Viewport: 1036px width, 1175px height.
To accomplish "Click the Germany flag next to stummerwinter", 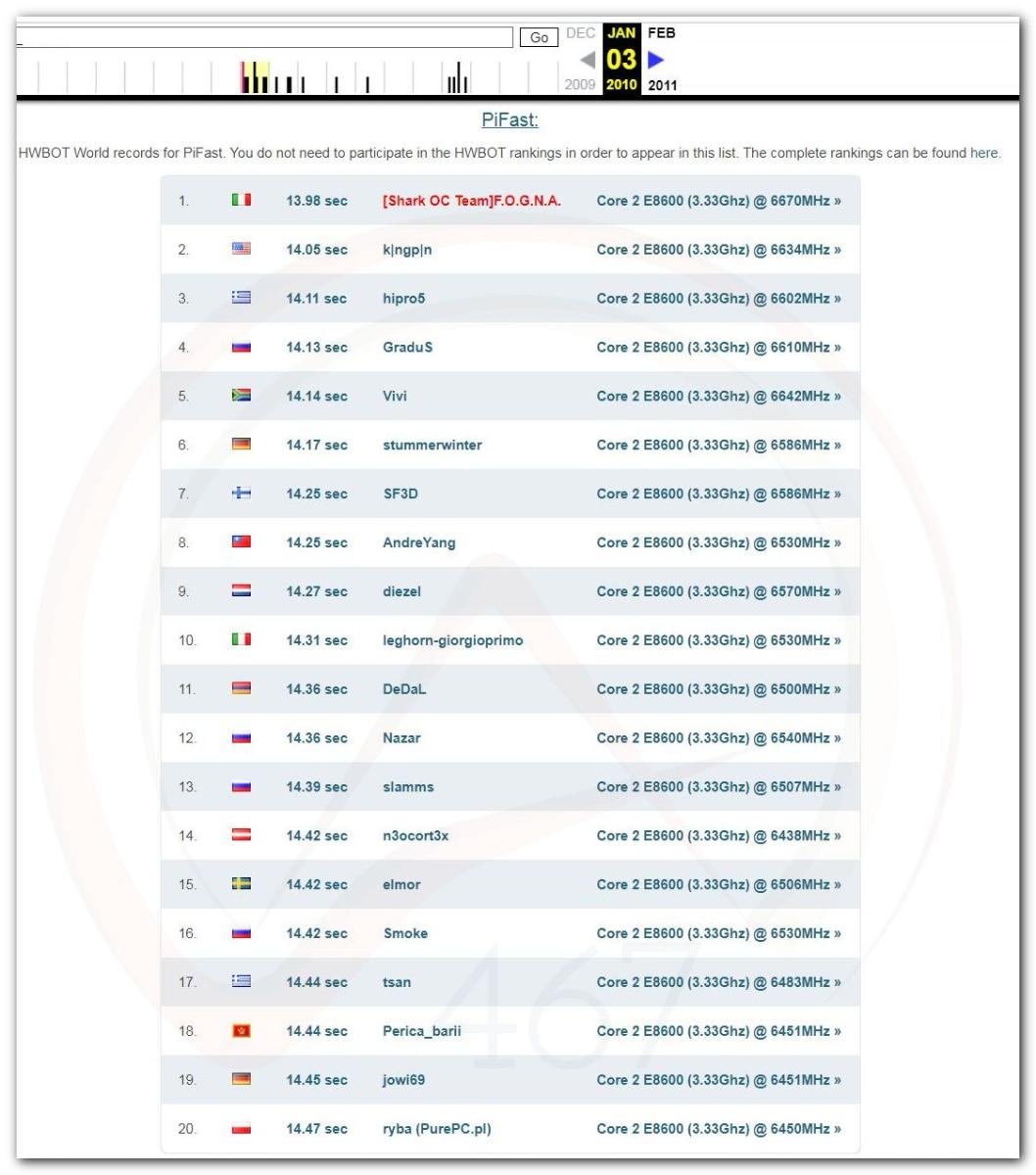I will [x=241, y=445].
